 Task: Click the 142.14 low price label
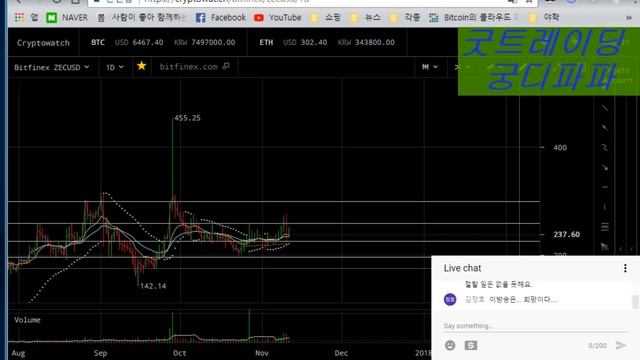click(153, 286)
